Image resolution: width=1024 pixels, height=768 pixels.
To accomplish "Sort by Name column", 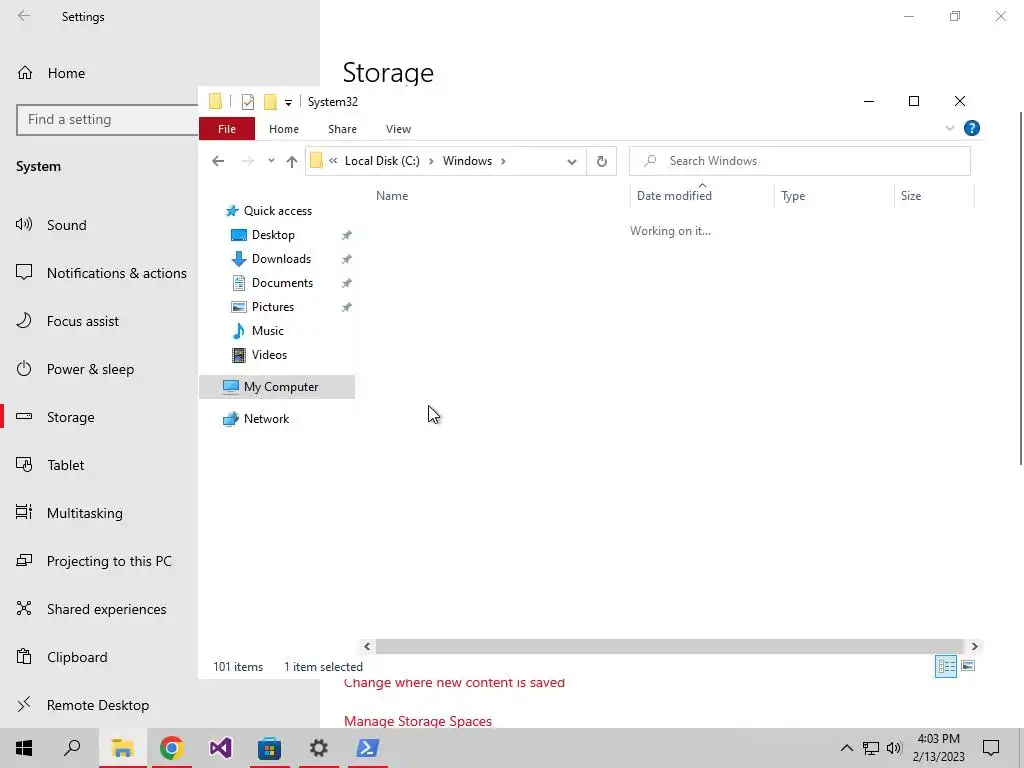I will point(392,196).
